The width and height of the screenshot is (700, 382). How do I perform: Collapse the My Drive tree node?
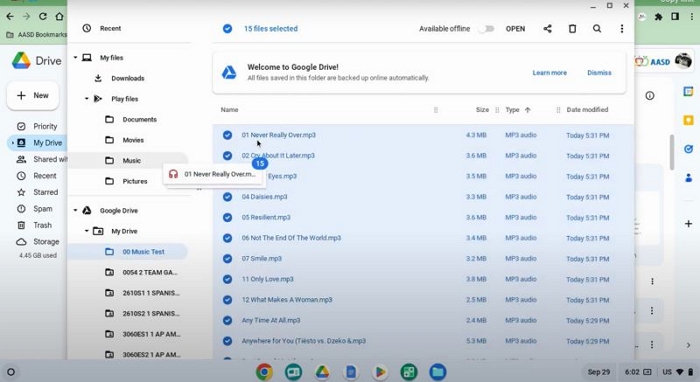pos(87,231)
